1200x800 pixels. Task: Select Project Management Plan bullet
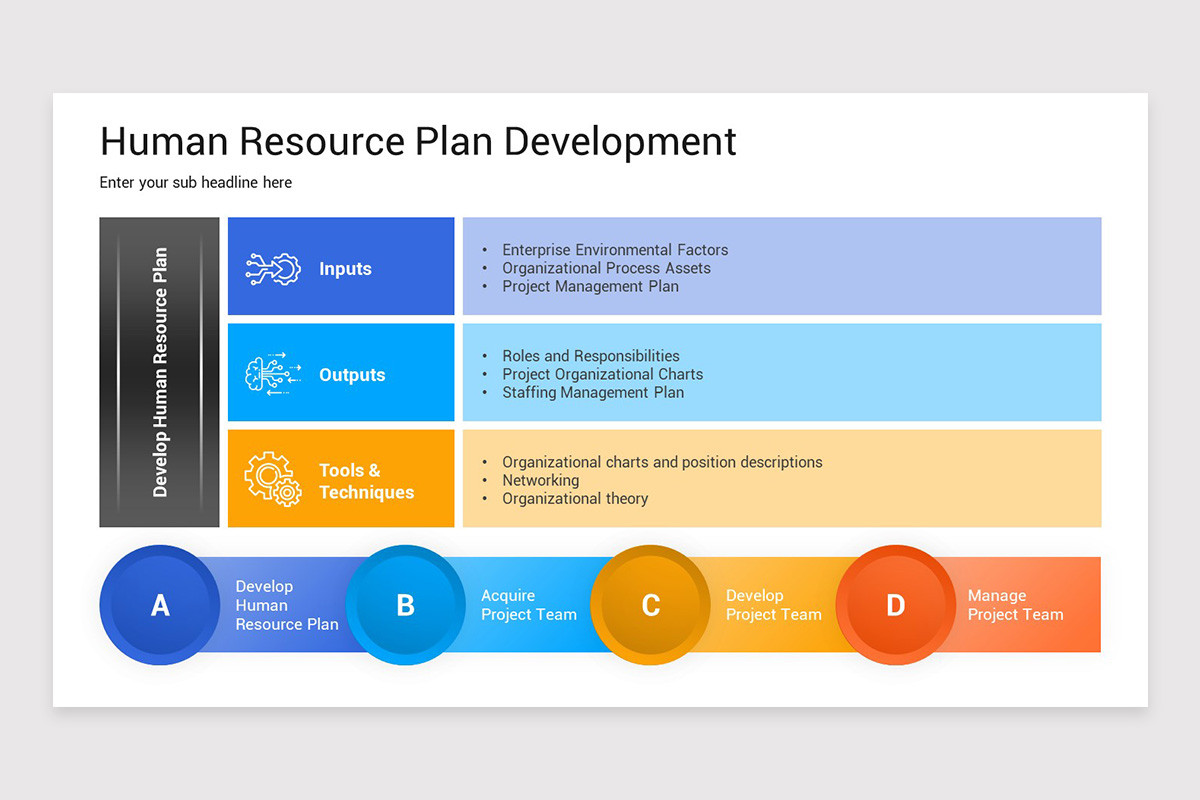click(x=590, y=286)
